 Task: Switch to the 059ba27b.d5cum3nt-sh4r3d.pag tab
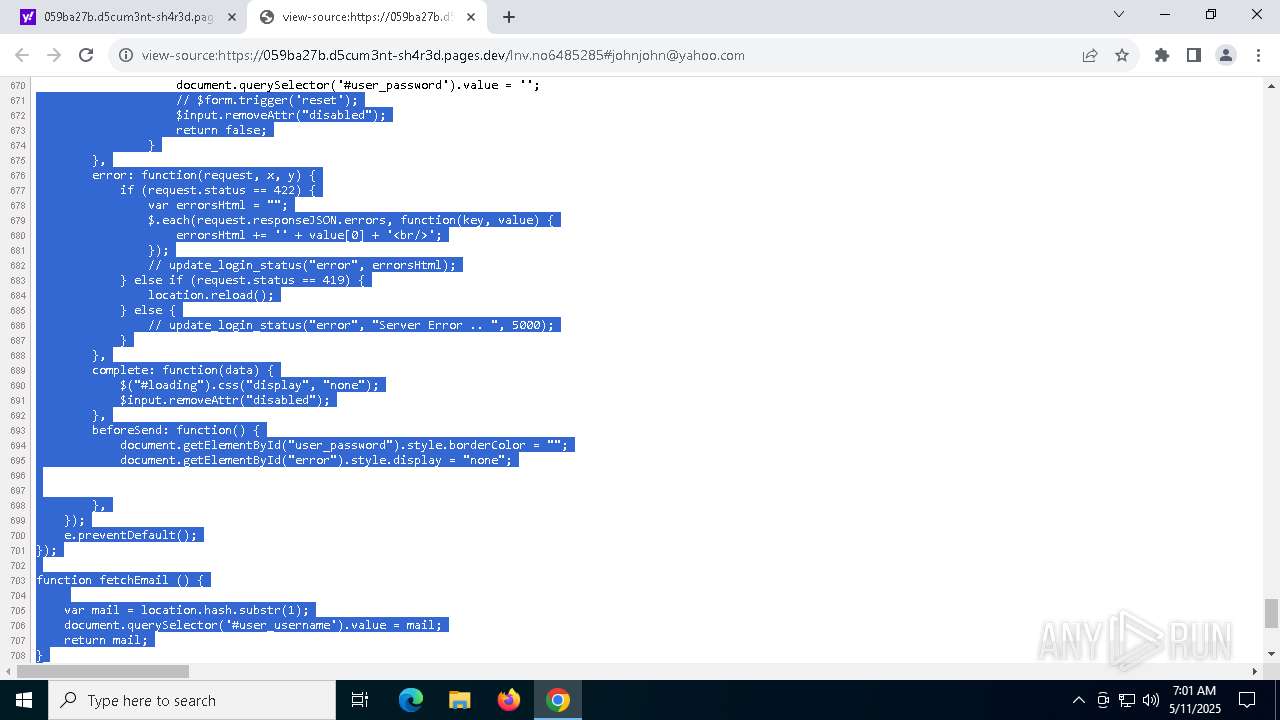(x=127, y=17)
